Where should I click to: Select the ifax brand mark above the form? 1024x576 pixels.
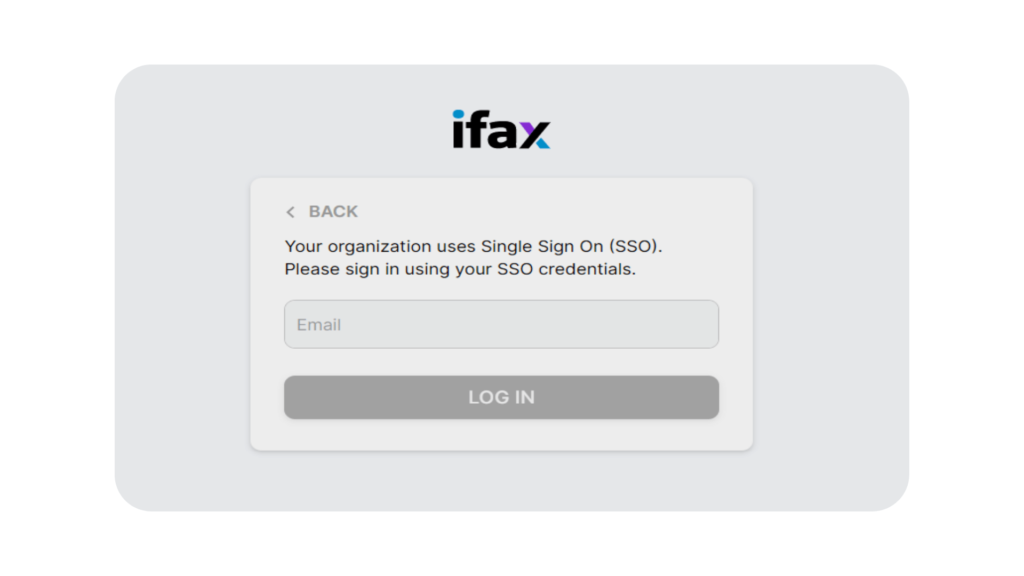click(500, 128)
